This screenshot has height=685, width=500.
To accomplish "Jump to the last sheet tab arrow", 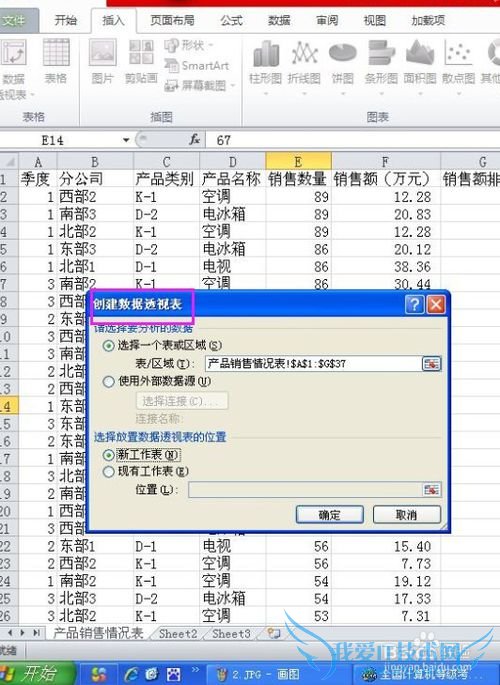I will coord(37,633).
